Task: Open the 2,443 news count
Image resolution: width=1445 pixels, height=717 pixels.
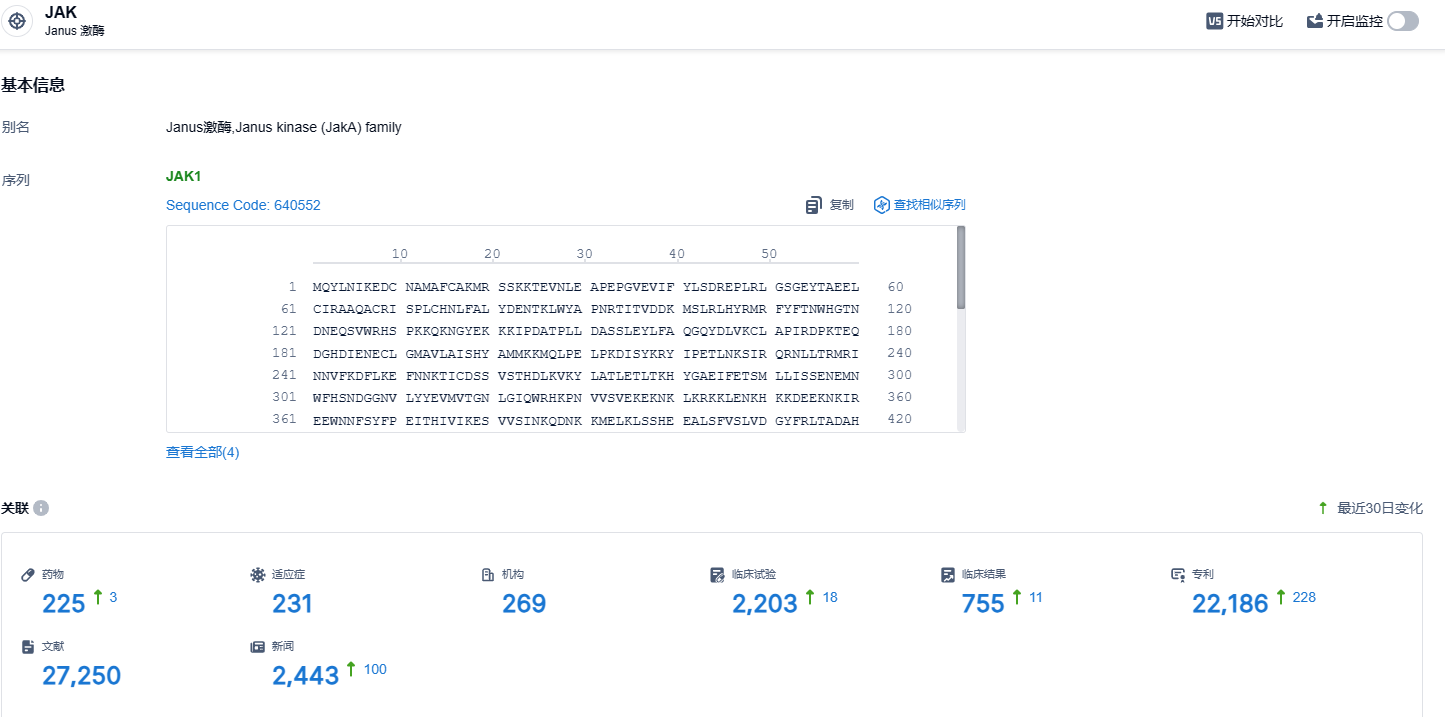Action: point(305,675)
